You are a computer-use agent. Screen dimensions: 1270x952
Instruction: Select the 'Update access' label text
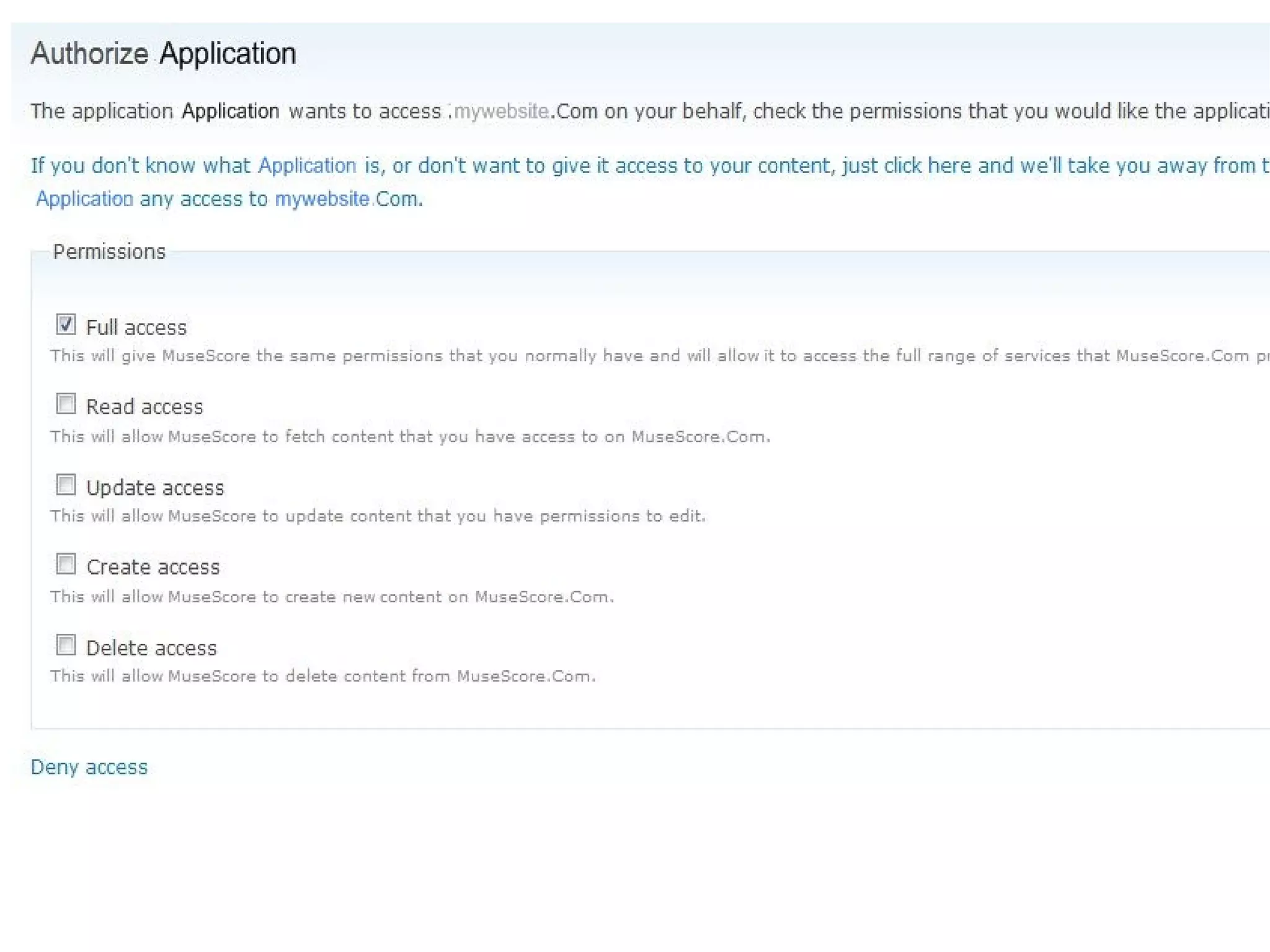155,487
